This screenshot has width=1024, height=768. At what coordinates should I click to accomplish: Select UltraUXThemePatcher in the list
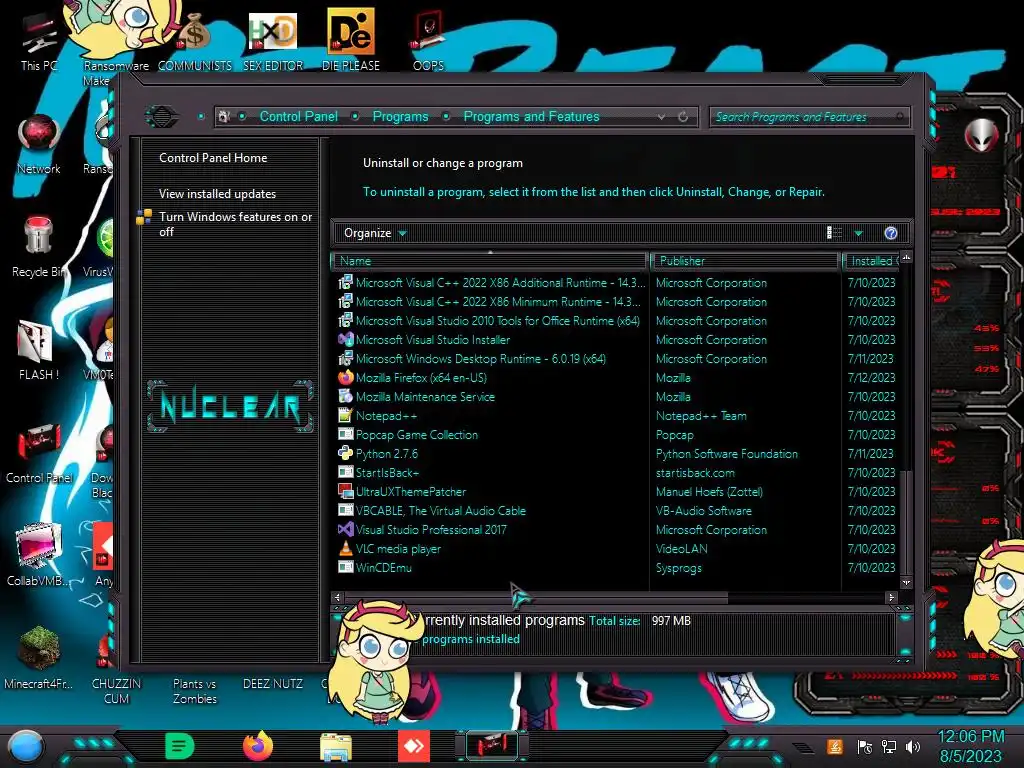(x=616, y=492)
